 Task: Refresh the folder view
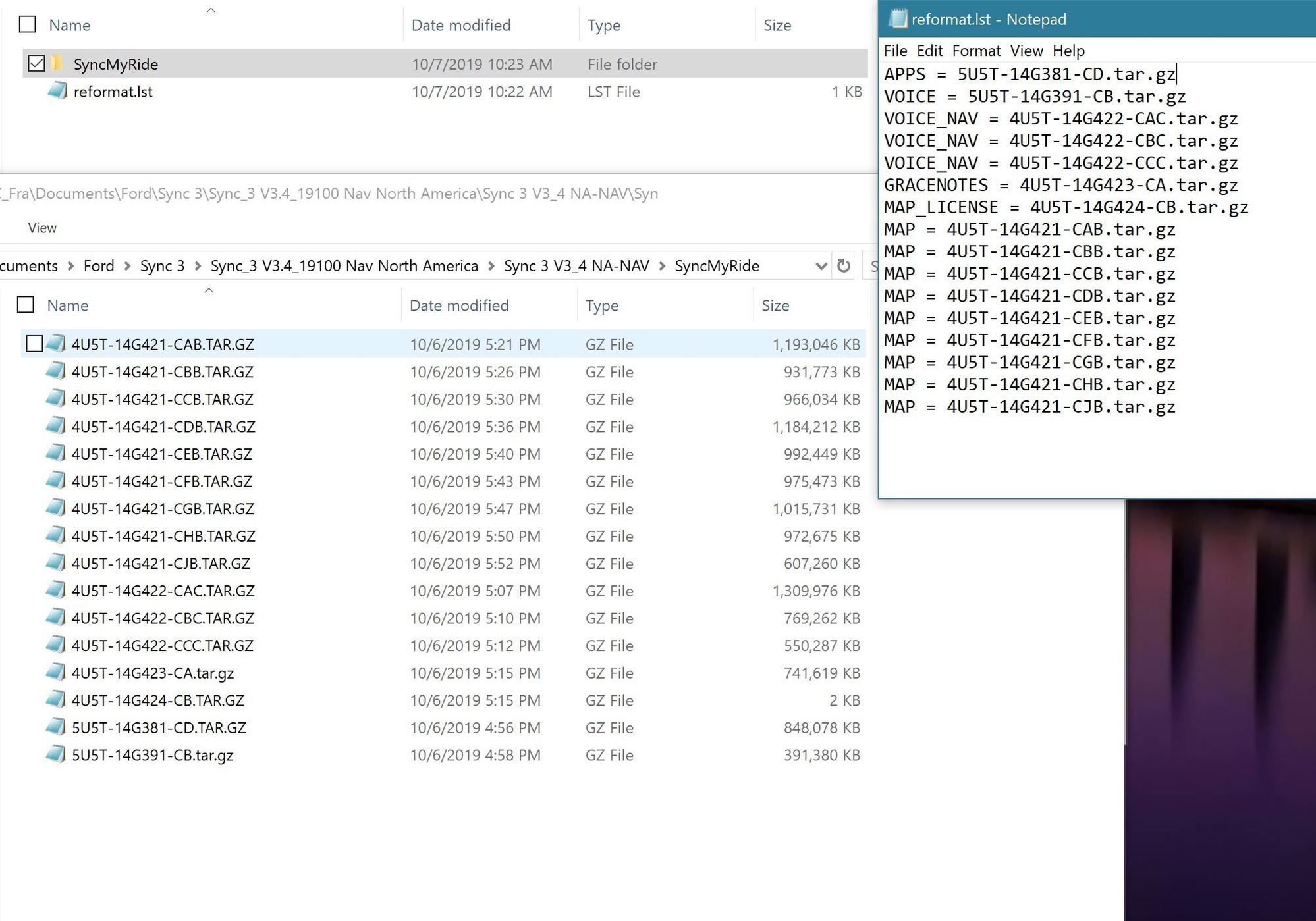click(x=844, y=266)
